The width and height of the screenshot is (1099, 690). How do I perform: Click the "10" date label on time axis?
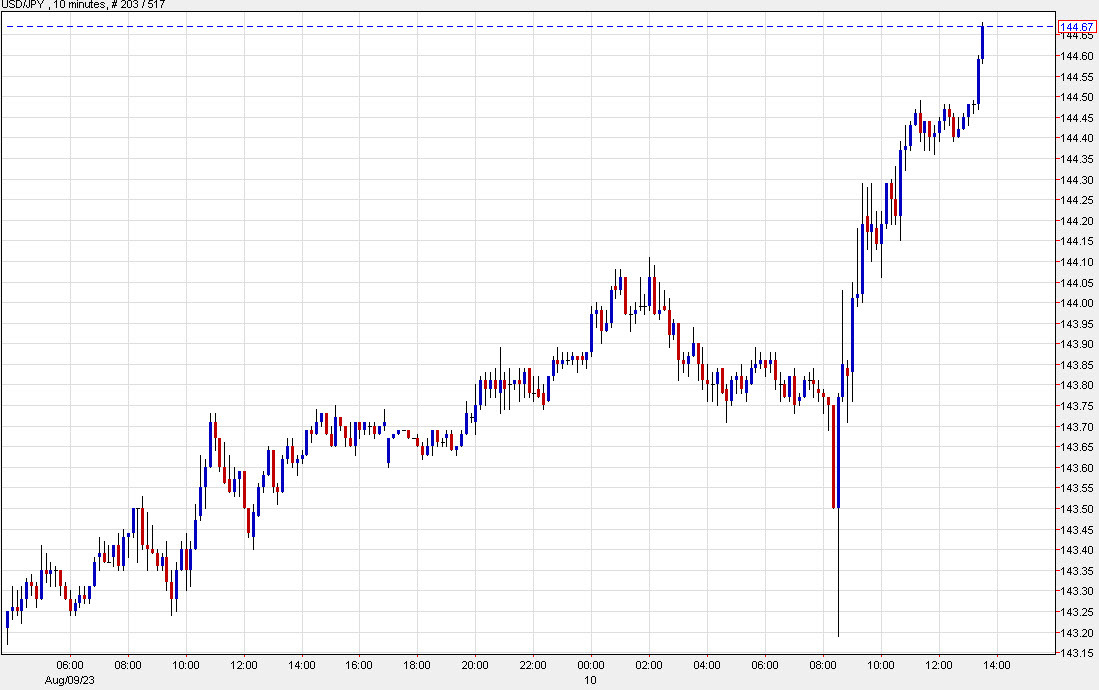[x=590, y=680]
